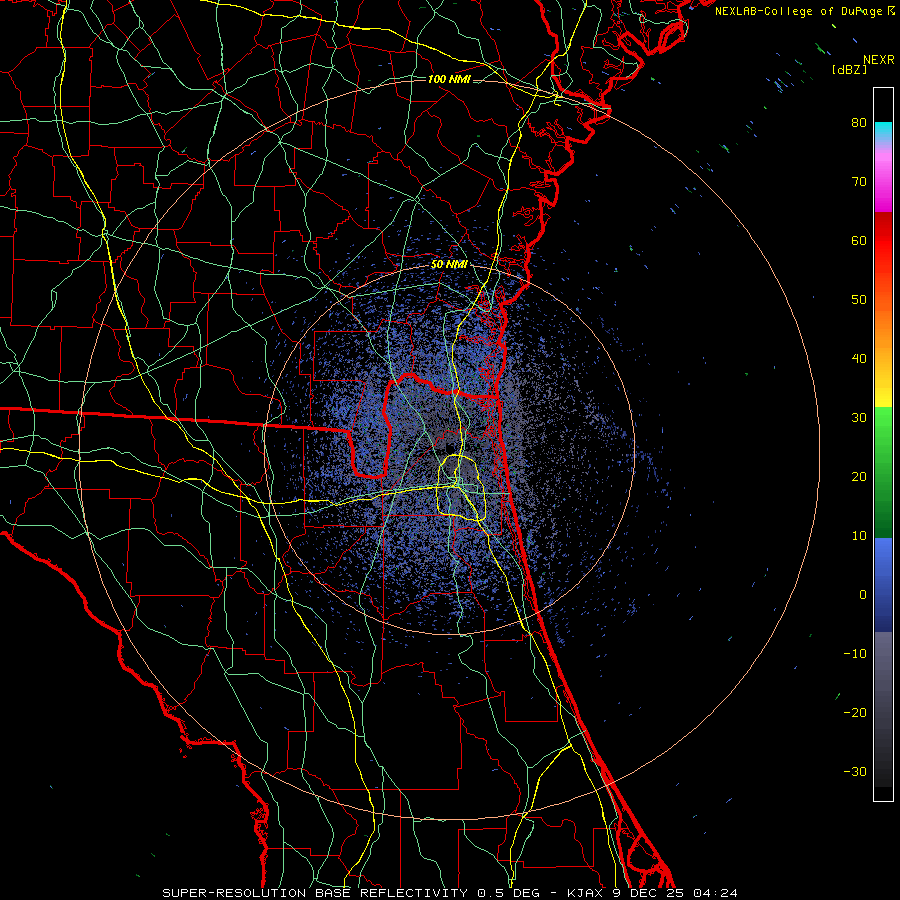Click the 0 value on the dBZ scale
The image size is (900, 900).
(863, 595)
